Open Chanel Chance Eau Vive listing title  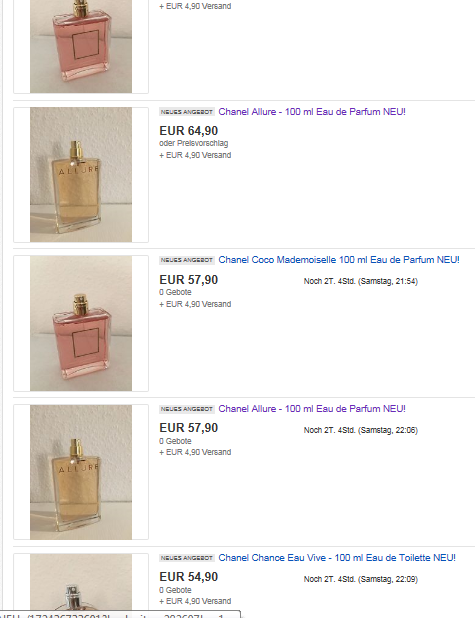tap(337, 558)
